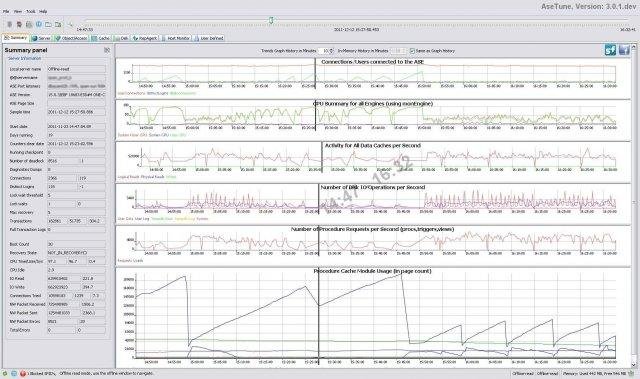This screenshot has width=640, height=379.
Task: Click the blue round toolbar icon
Action: tap(39, 24)
